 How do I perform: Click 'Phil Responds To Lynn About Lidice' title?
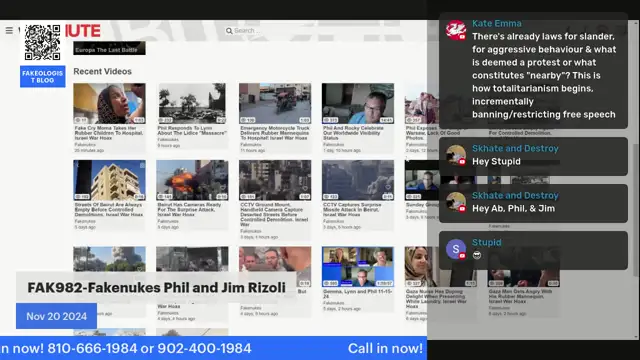[192, 131]
